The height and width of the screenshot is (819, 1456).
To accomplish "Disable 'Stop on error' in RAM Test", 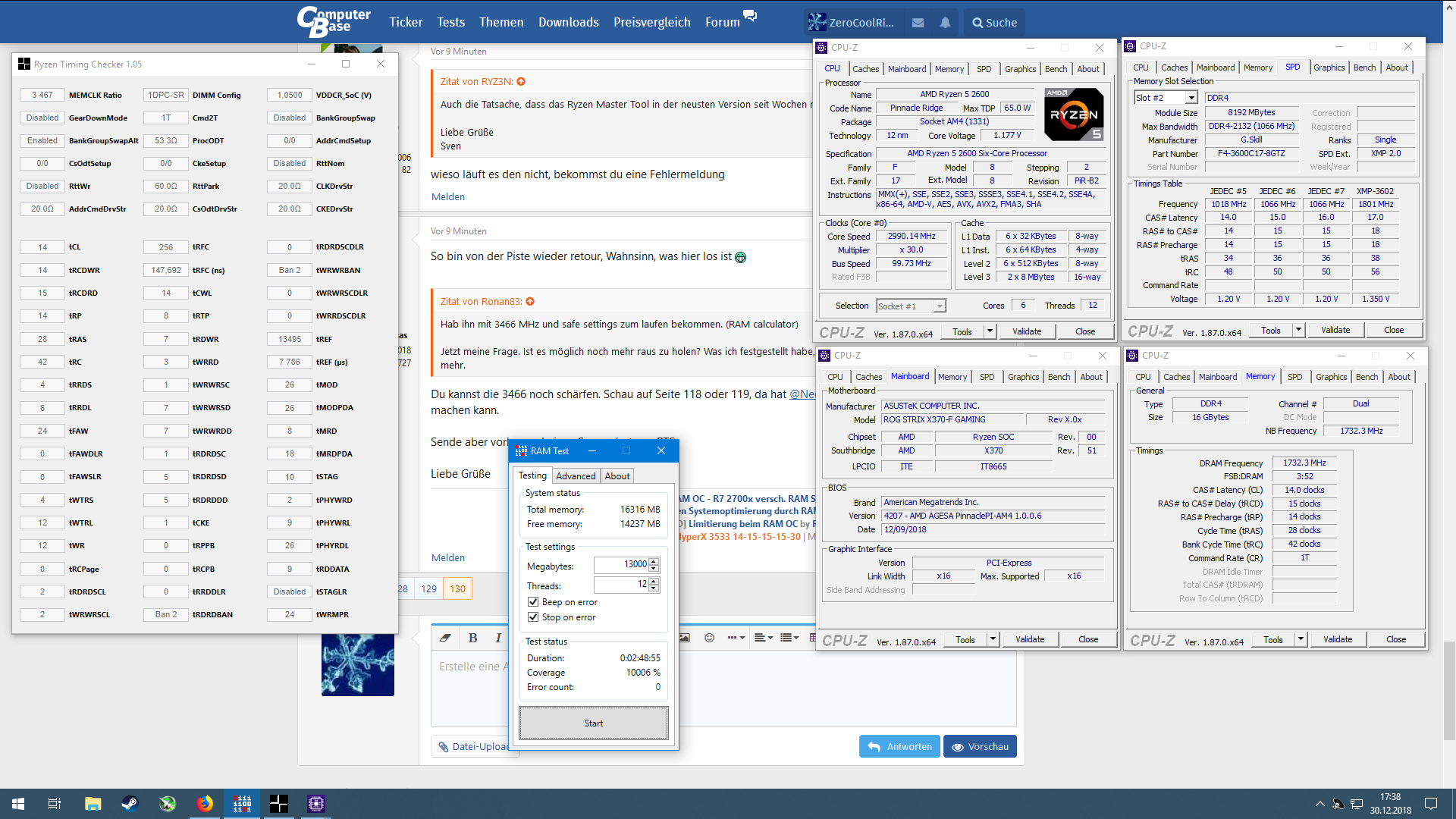I will (x=533, y=617).
